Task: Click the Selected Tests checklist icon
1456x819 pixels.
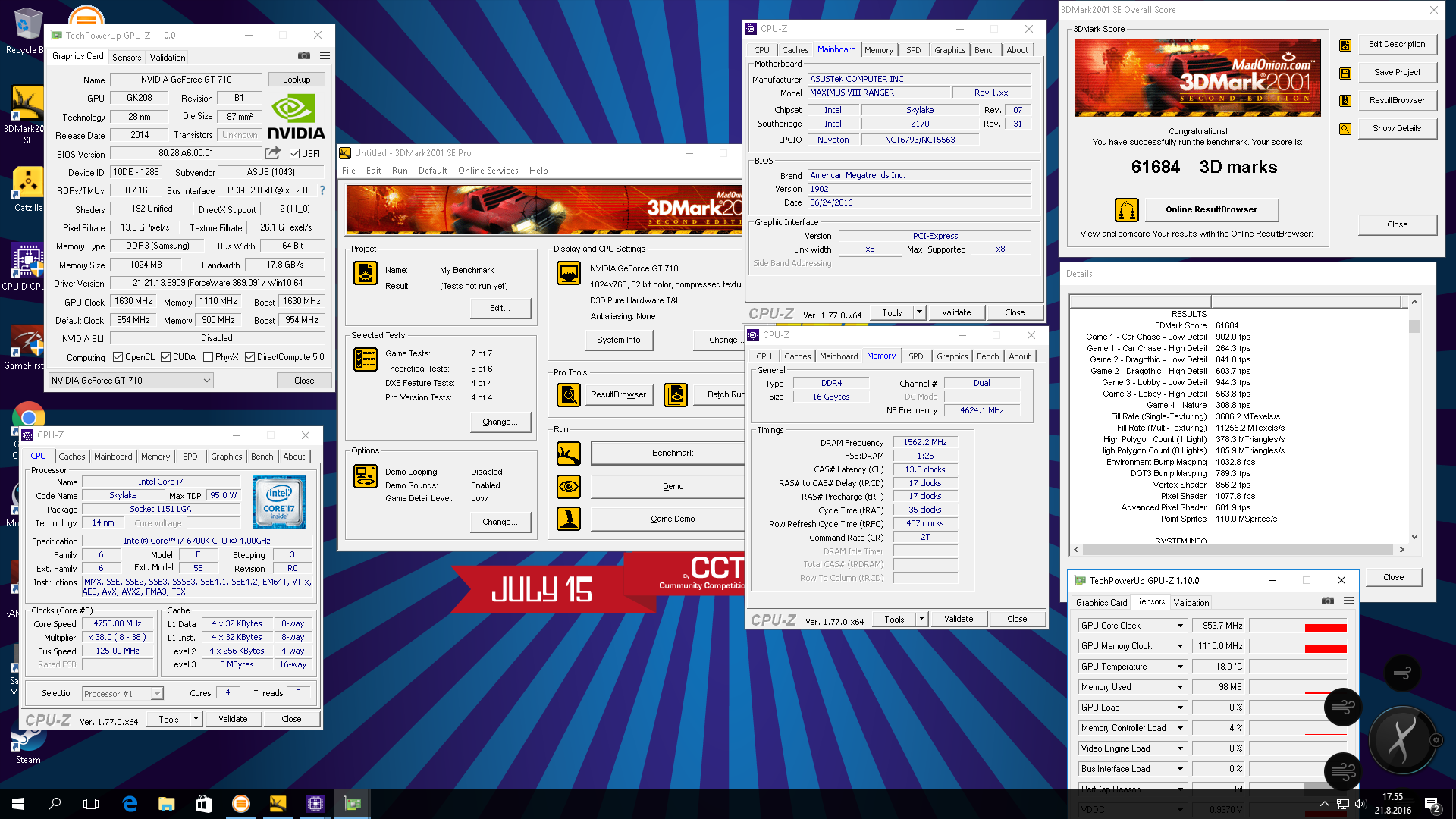Action: coord(366,359)
